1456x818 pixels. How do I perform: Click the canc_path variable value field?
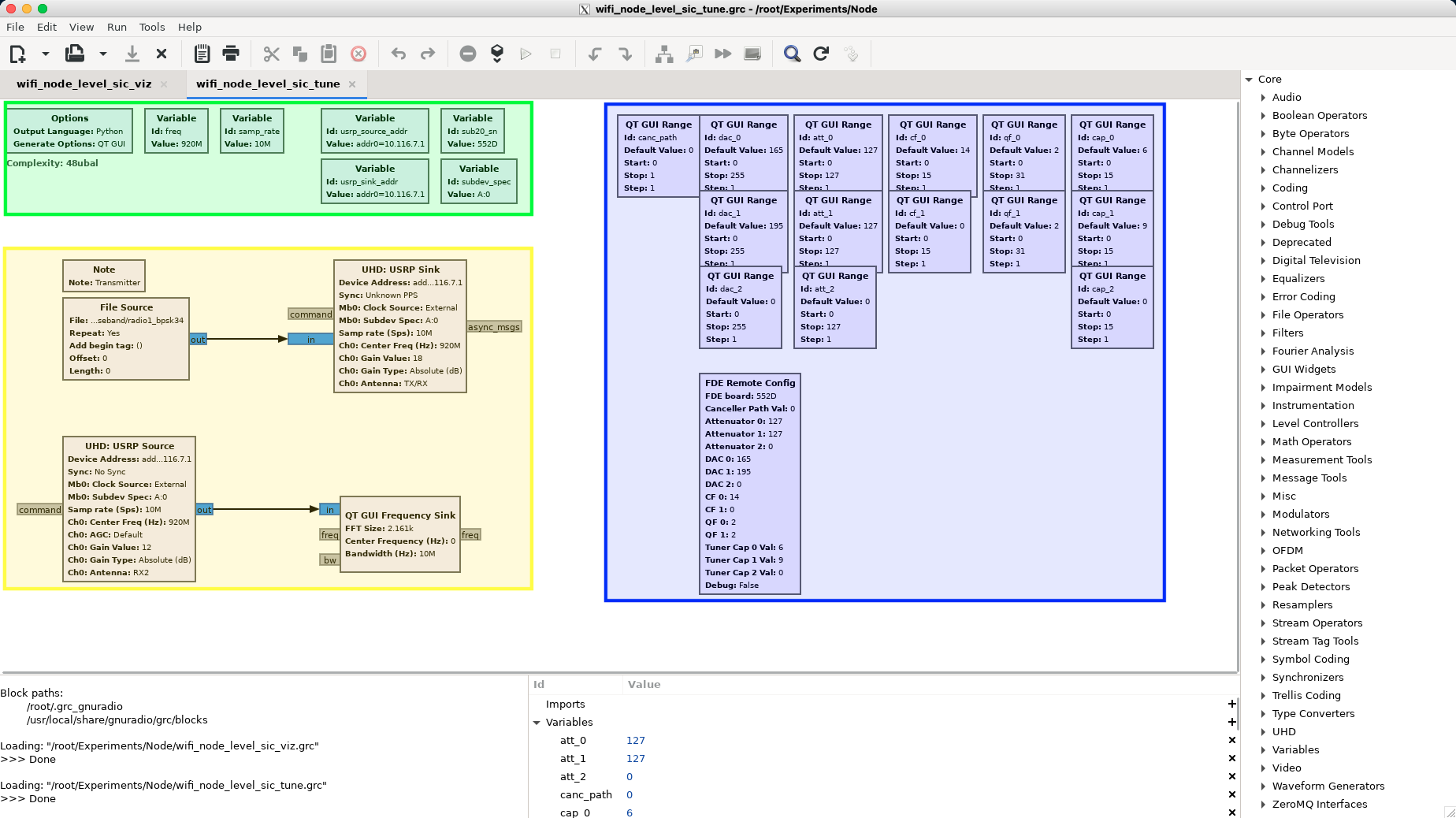pos(630,795)
